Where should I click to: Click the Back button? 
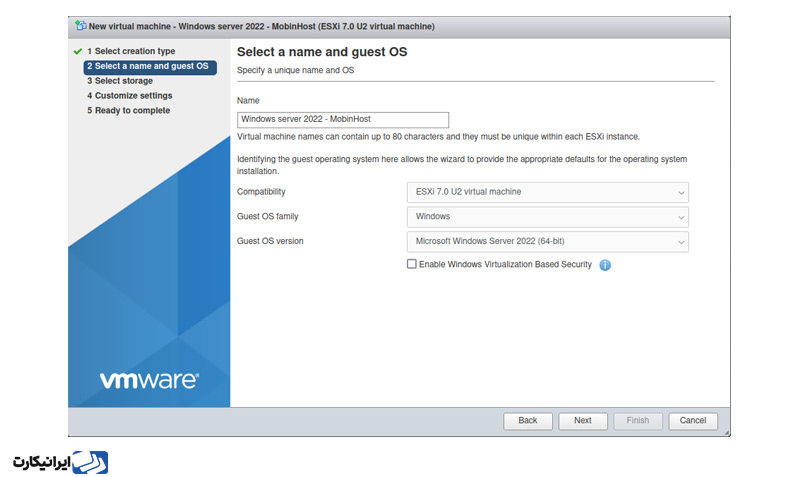pyautogui.click(x=528, y=421)
